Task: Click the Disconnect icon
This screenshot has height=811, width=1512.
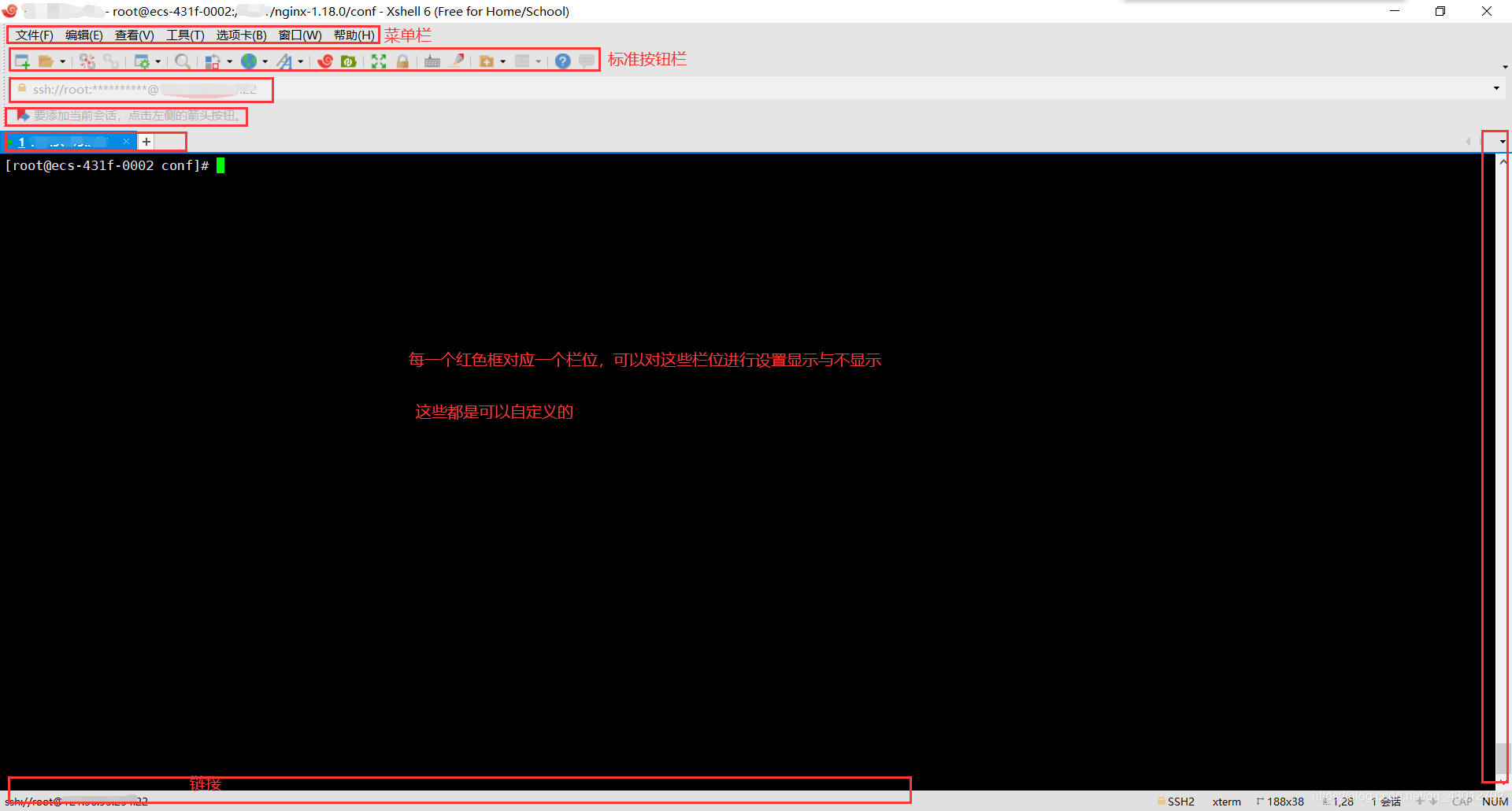Action: tap(87, 61)
